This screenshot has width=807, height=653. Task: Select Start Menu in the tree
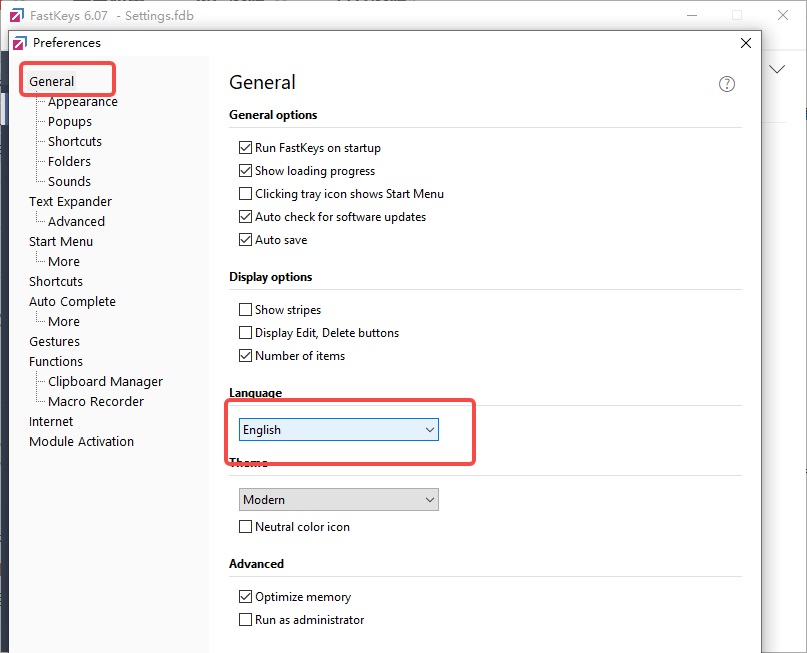click(x=61, y=241)
